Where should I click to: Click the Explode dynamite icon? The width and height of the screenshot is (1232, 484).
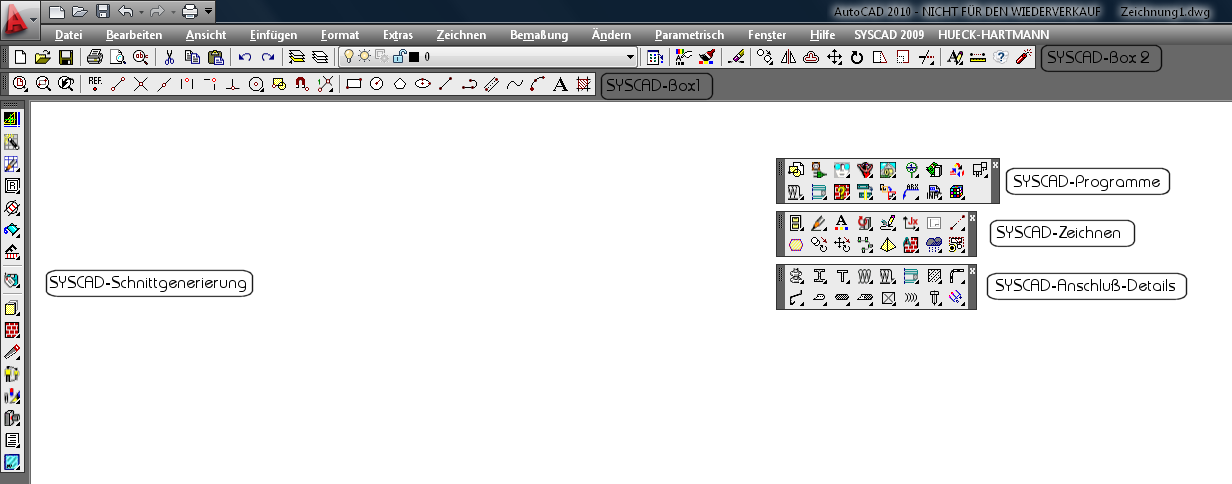pyautogui.click(x=1023, y=57)
